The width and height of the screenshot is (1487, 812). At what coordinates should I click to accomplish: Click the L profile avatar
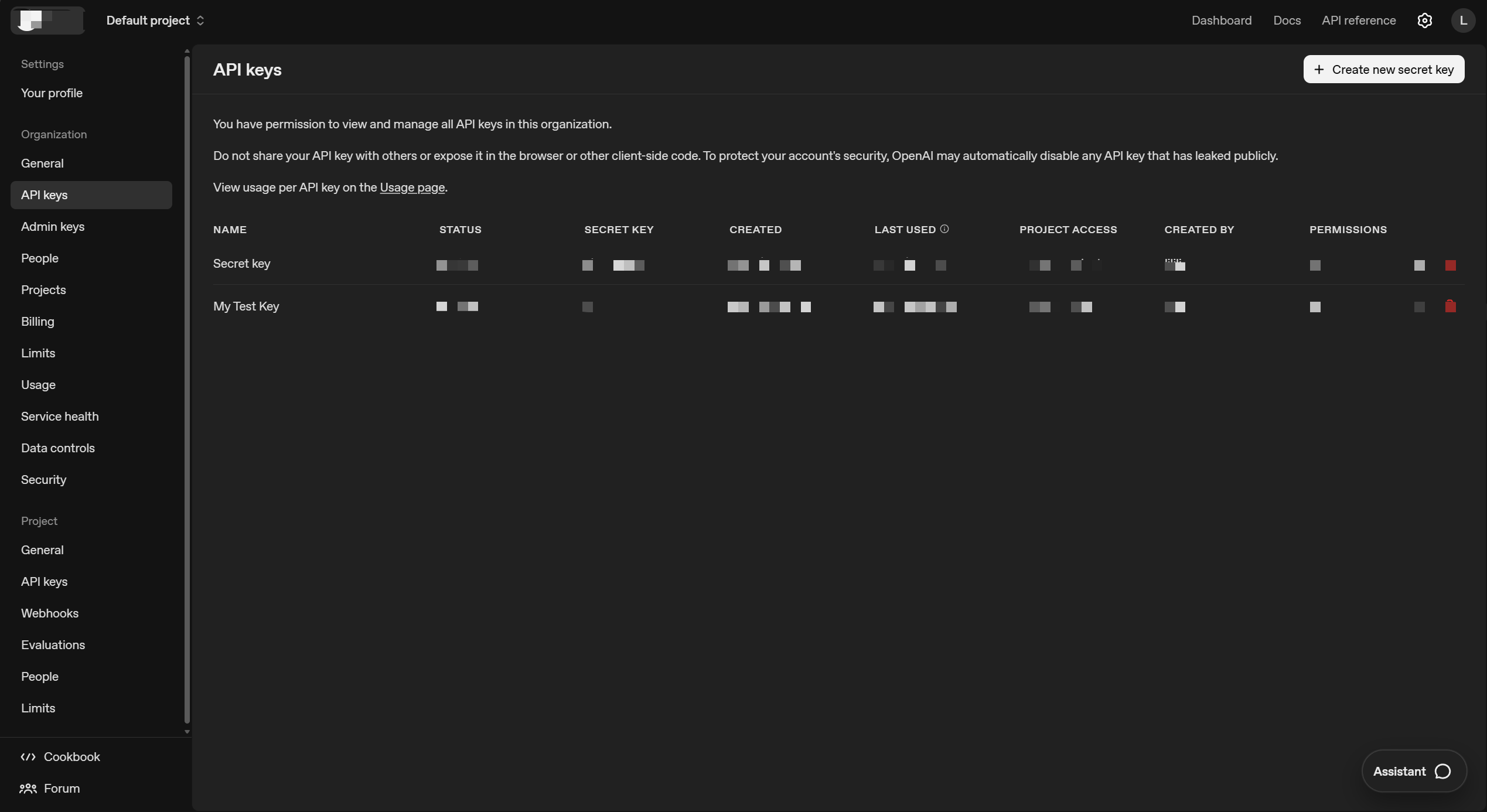(1464, 20)
